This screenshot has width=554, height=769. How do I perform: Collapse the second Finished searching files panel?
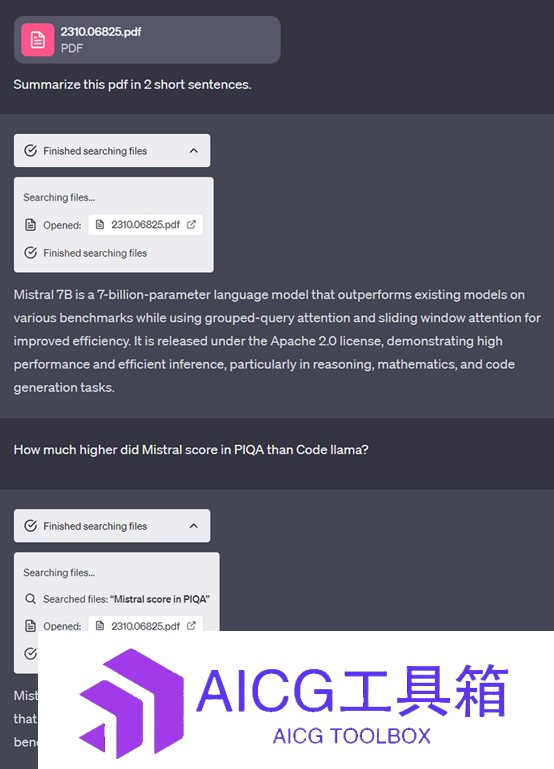pyautogui.click(x=194, y=526)
